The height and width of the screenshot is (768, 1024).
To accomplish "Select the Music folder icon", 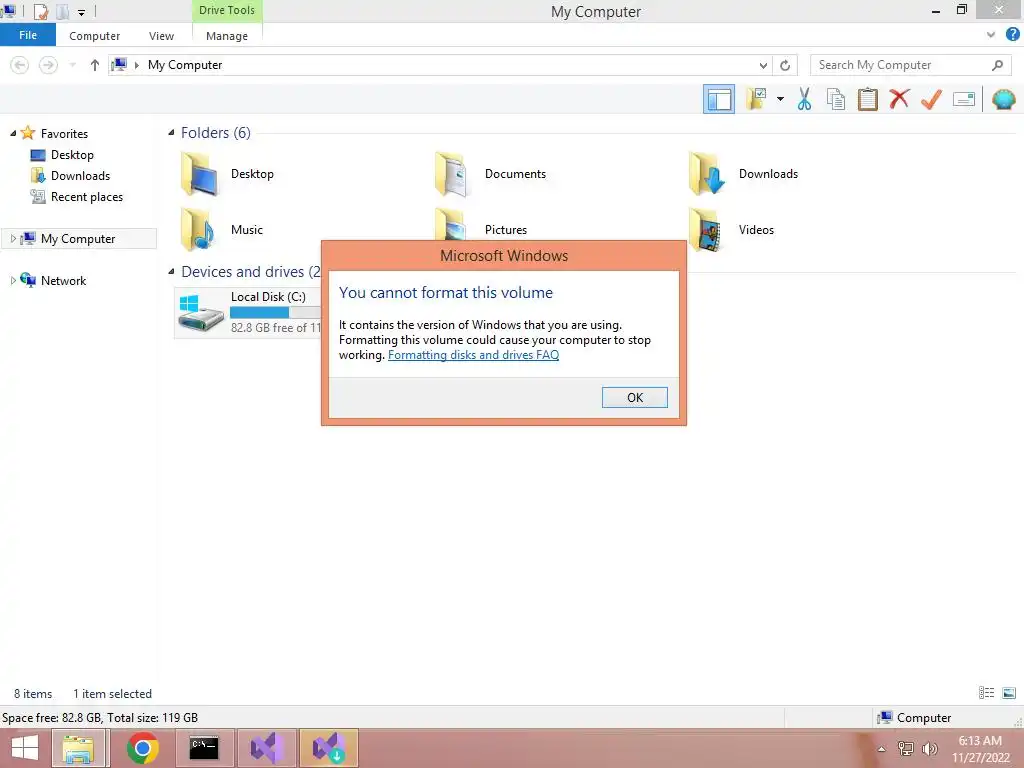I will coord(199,229).
